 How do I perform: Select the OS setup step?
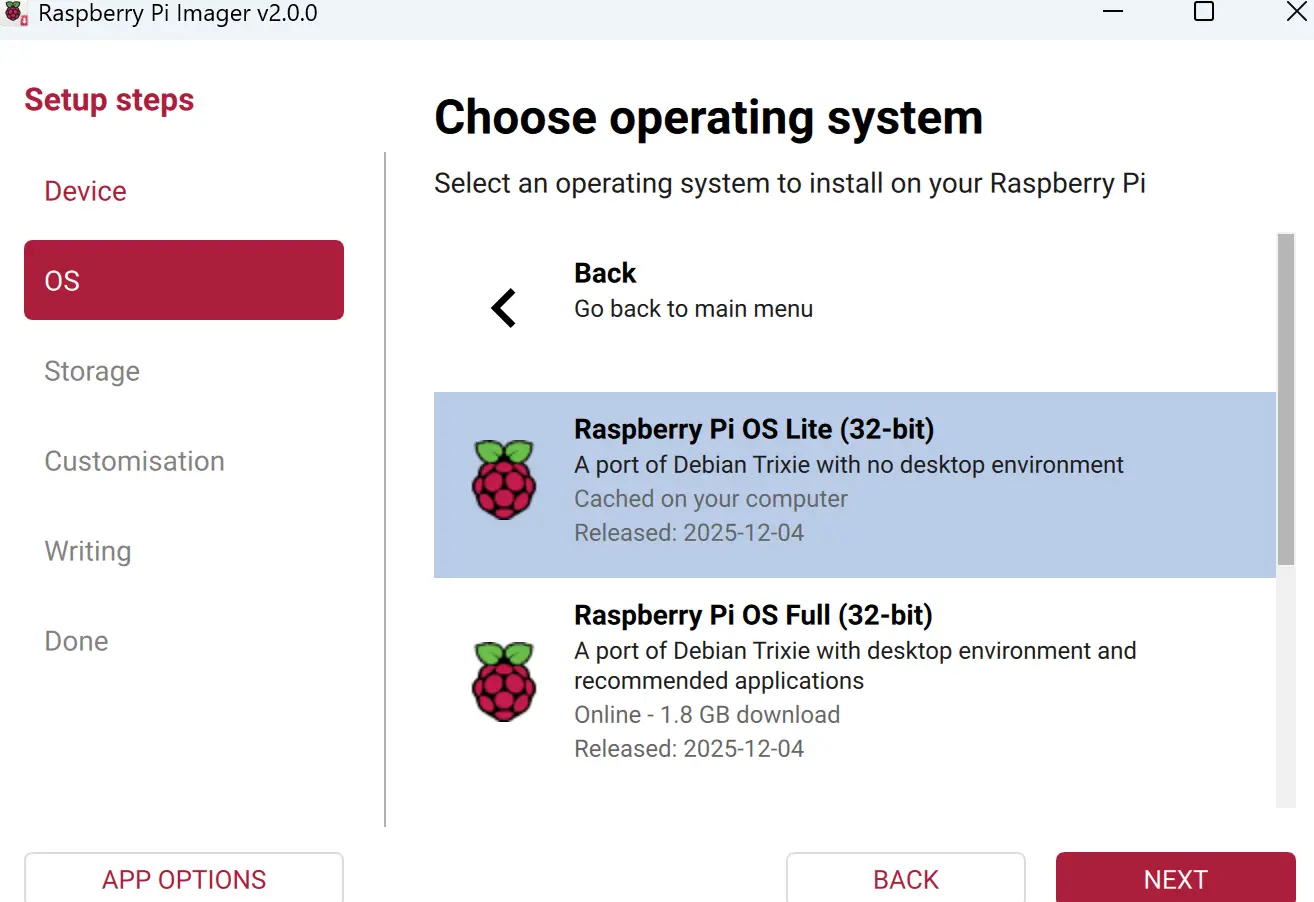tap(184, 280)
